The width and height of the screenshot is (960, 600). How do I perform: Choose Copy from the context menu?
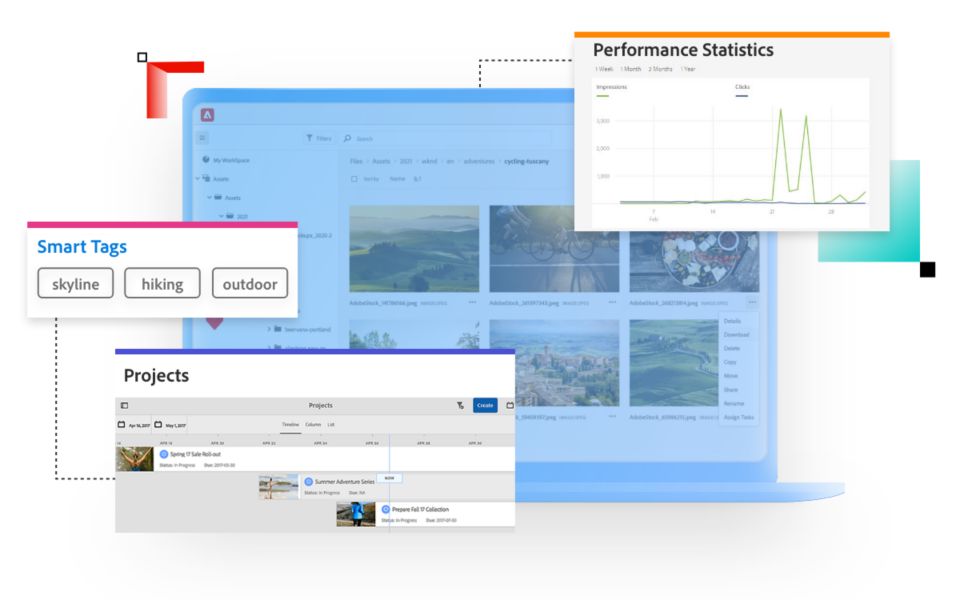point(730,362)
